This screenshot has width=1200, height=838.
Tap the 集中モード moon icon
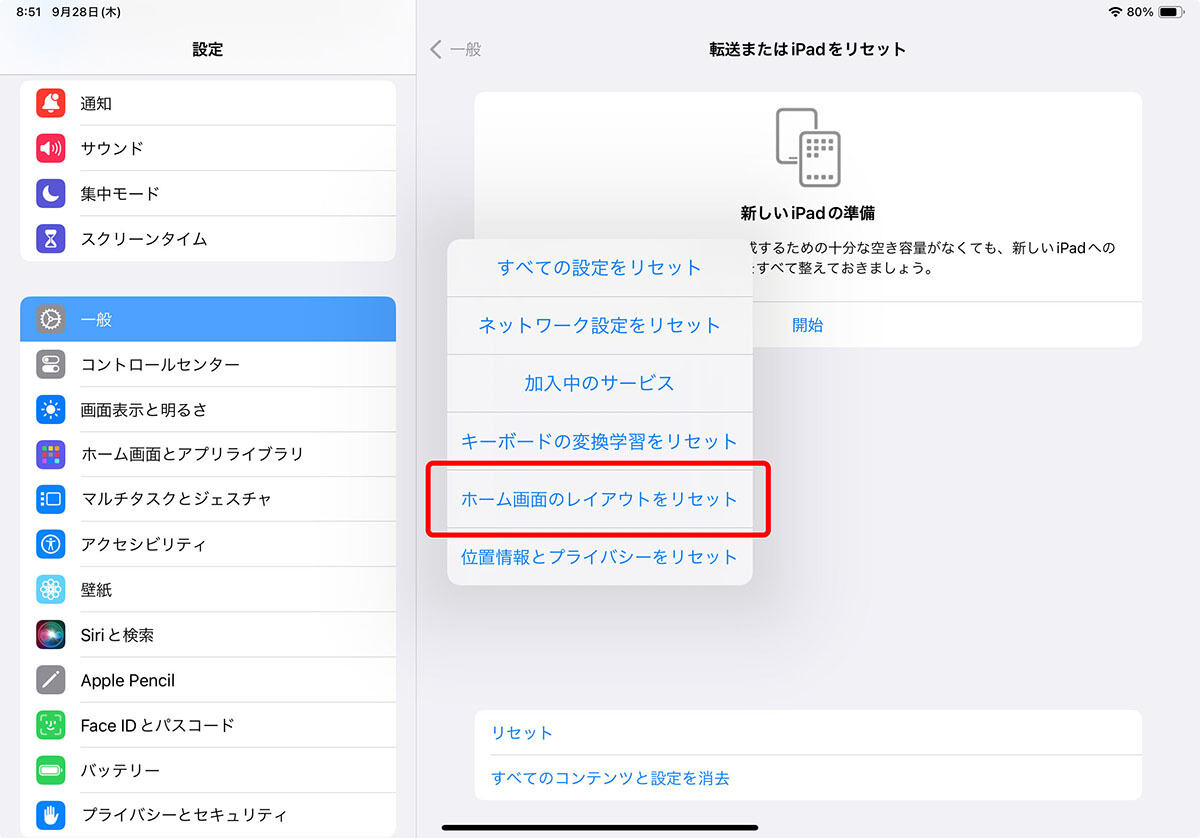51,193
